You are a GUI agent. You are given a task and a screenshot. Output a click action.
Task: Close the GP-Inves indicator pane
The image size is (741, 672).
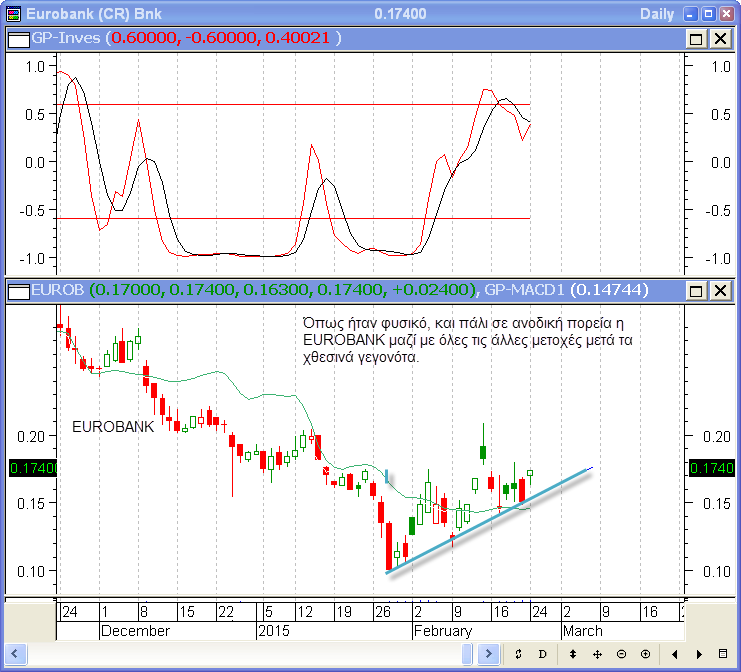(721, 39)
